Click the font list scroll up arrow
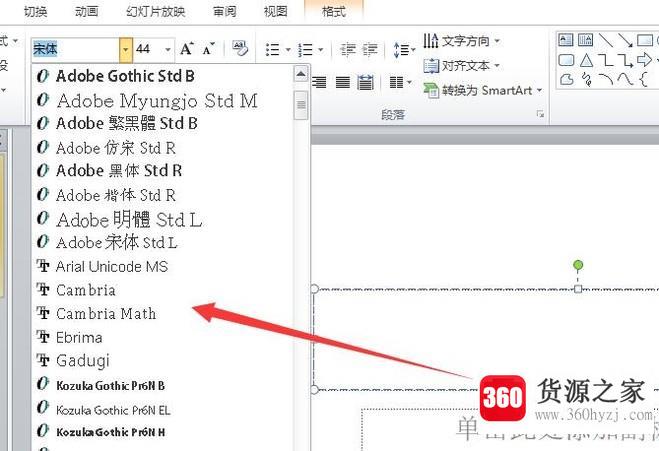The width and height of the screenshot is (659, 451). tap(301, 74)
